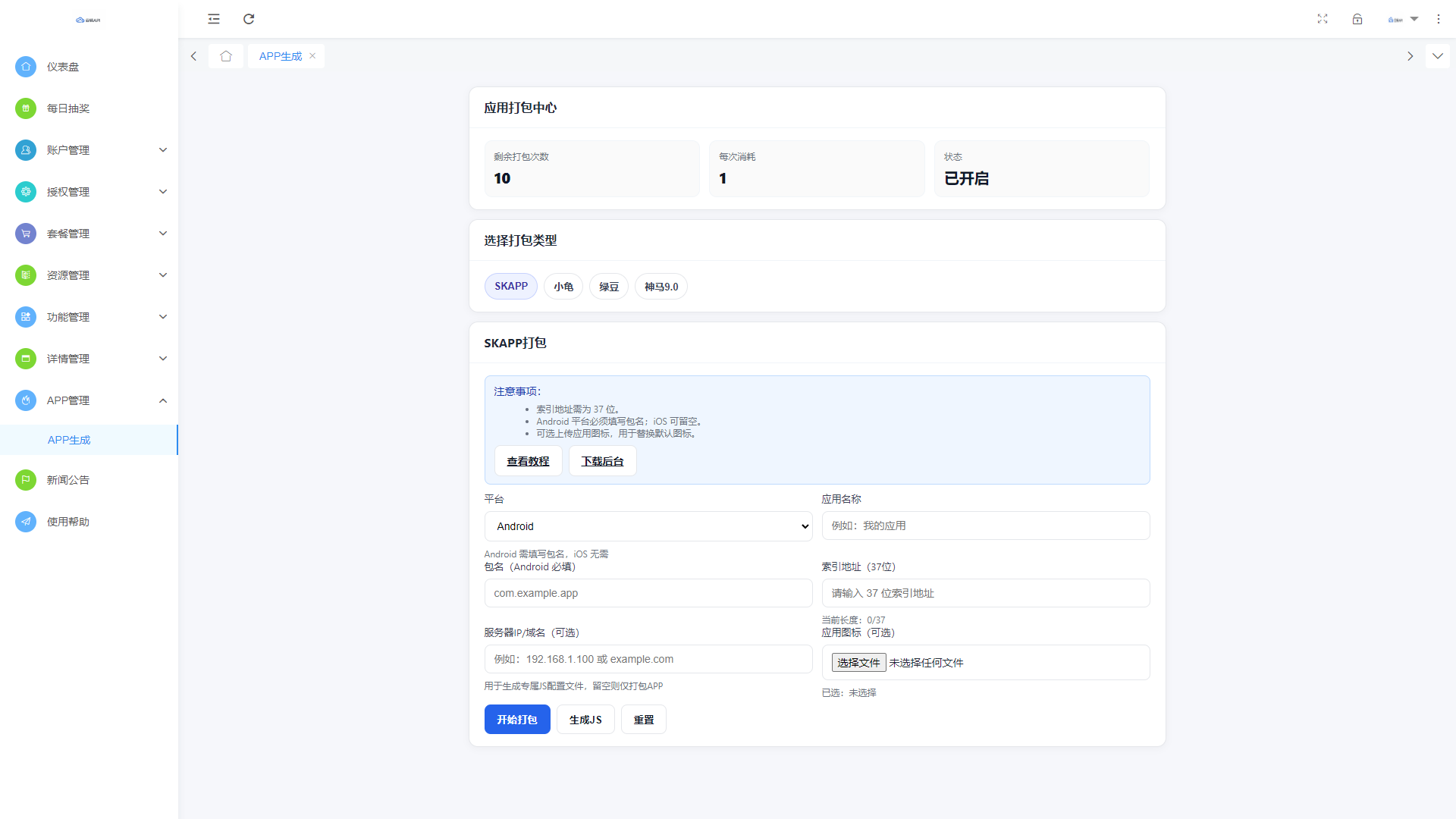This screenshot has height=819, width=1456.
Task: Open the 仪表盘 dashboard icon
Action: point(26,67)
